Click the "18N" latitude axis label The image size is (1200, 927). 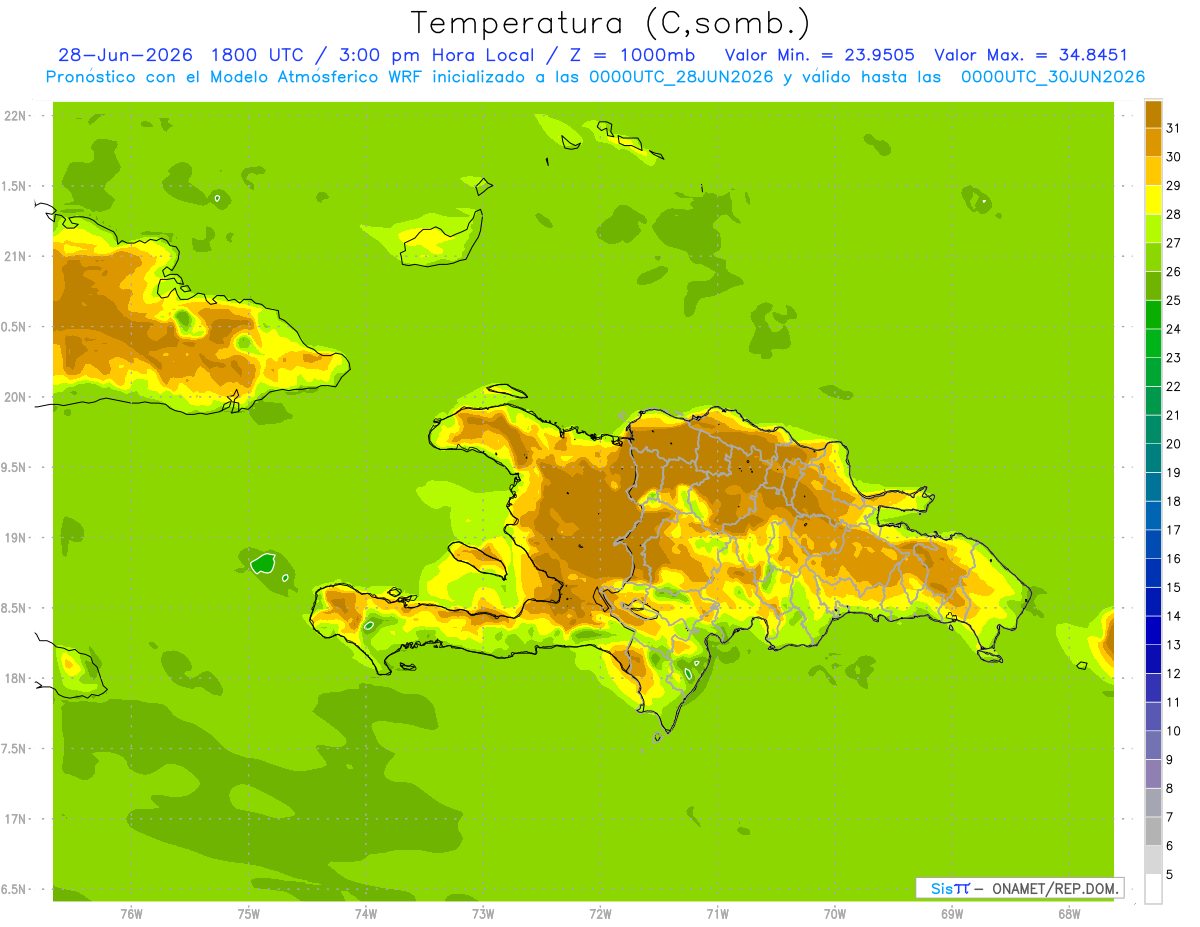(15, 678)
